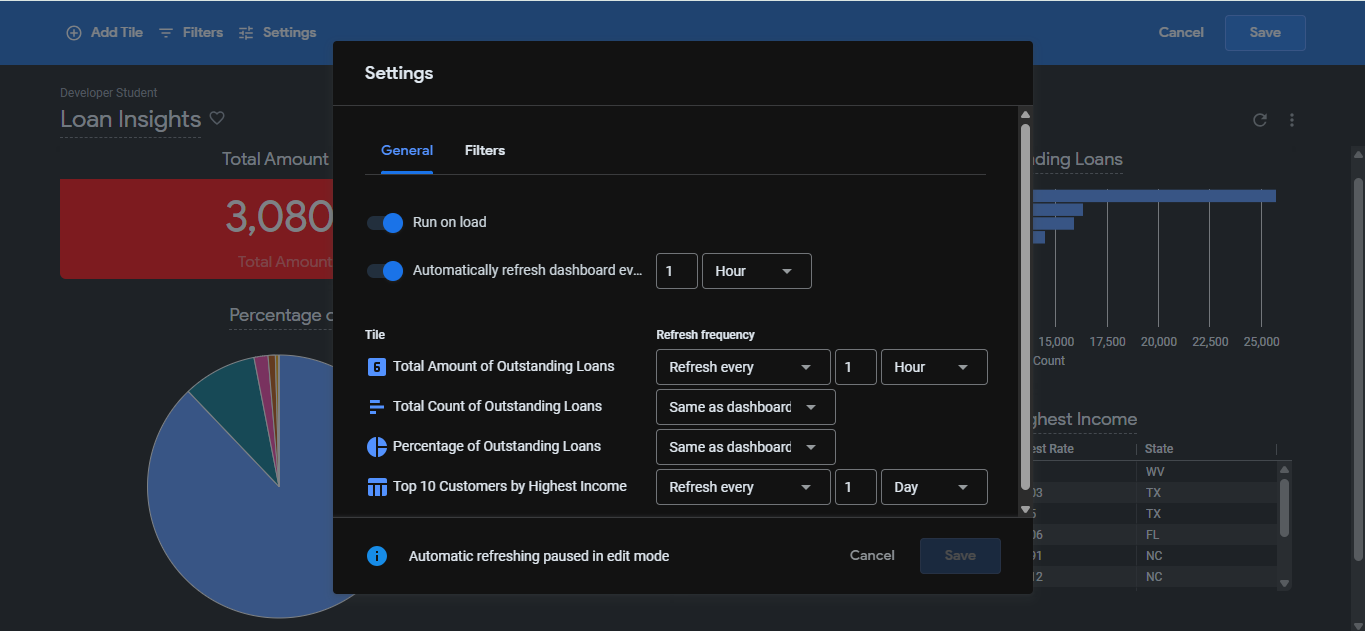The width and height of the screenshot is (1365, 631).
Task: Click the pie chart icon for Percentage tile
Action: tap(377, 447)
